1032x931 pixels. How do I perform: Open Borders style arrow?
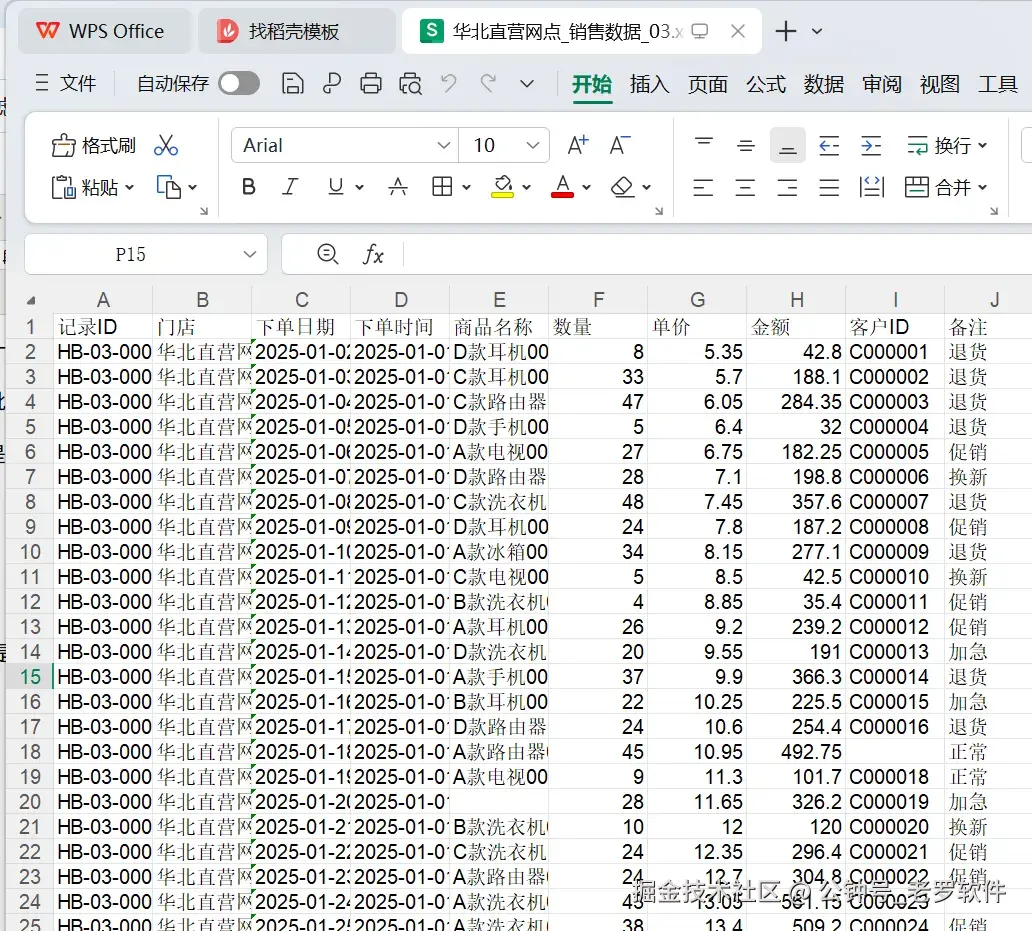pos(467,188)
